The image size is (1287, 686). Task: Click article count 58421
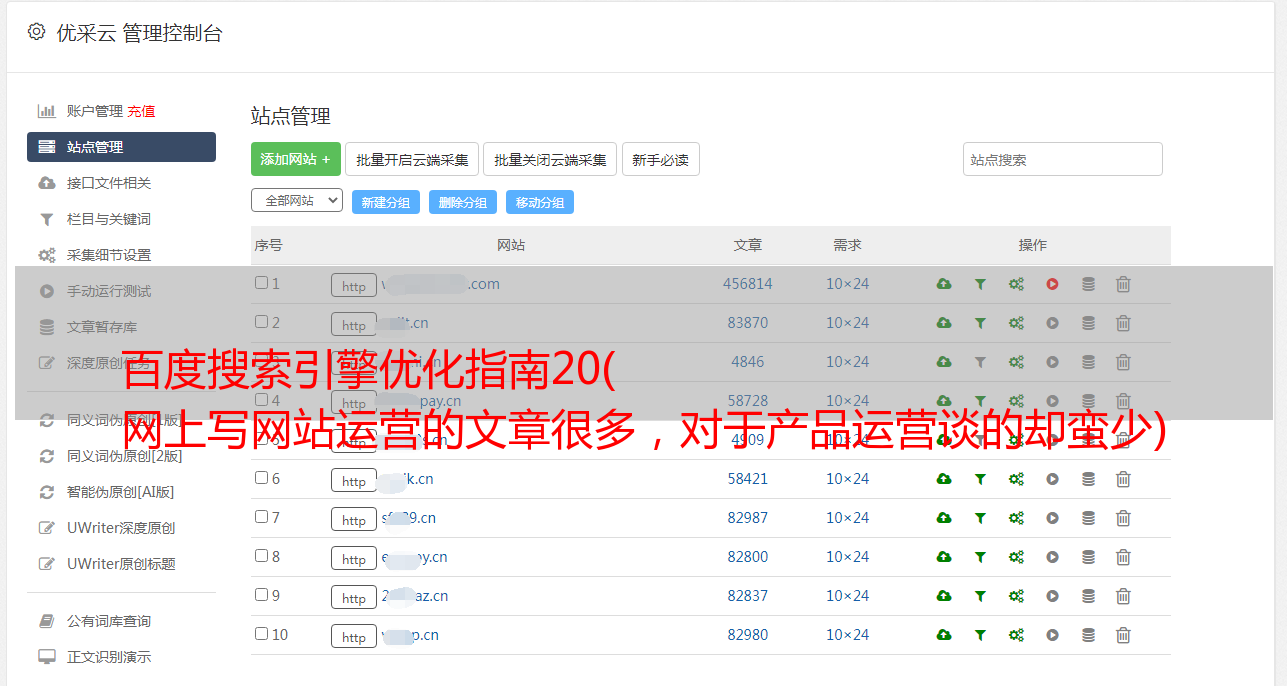[x=748, y=479]
